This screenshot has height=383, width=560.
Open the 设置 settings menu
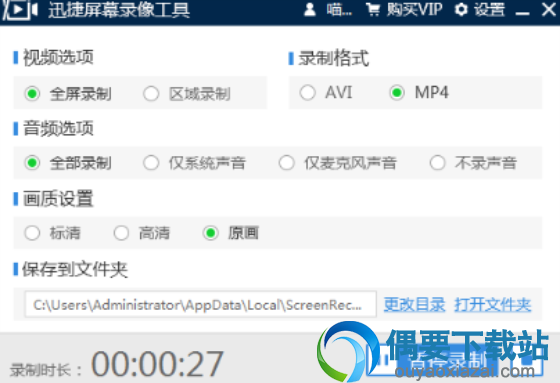490,10
